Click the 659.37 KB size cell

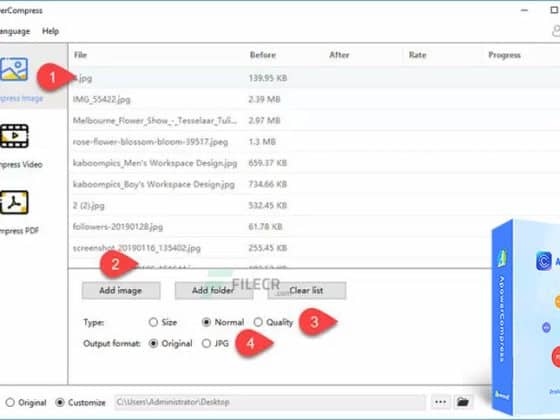point(268,163)
